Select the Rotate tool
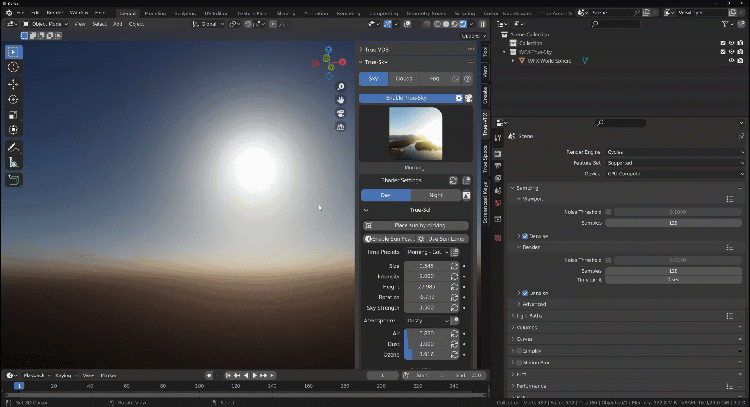Viewport: 750px width, 407px height. (13, 99)
